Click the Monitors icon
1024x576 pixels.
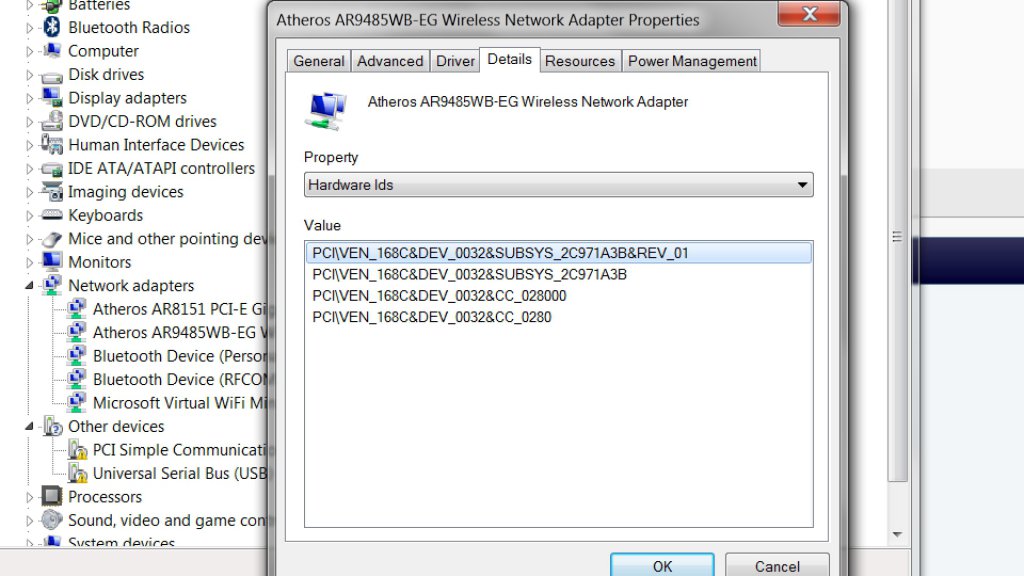coord(52,261)
